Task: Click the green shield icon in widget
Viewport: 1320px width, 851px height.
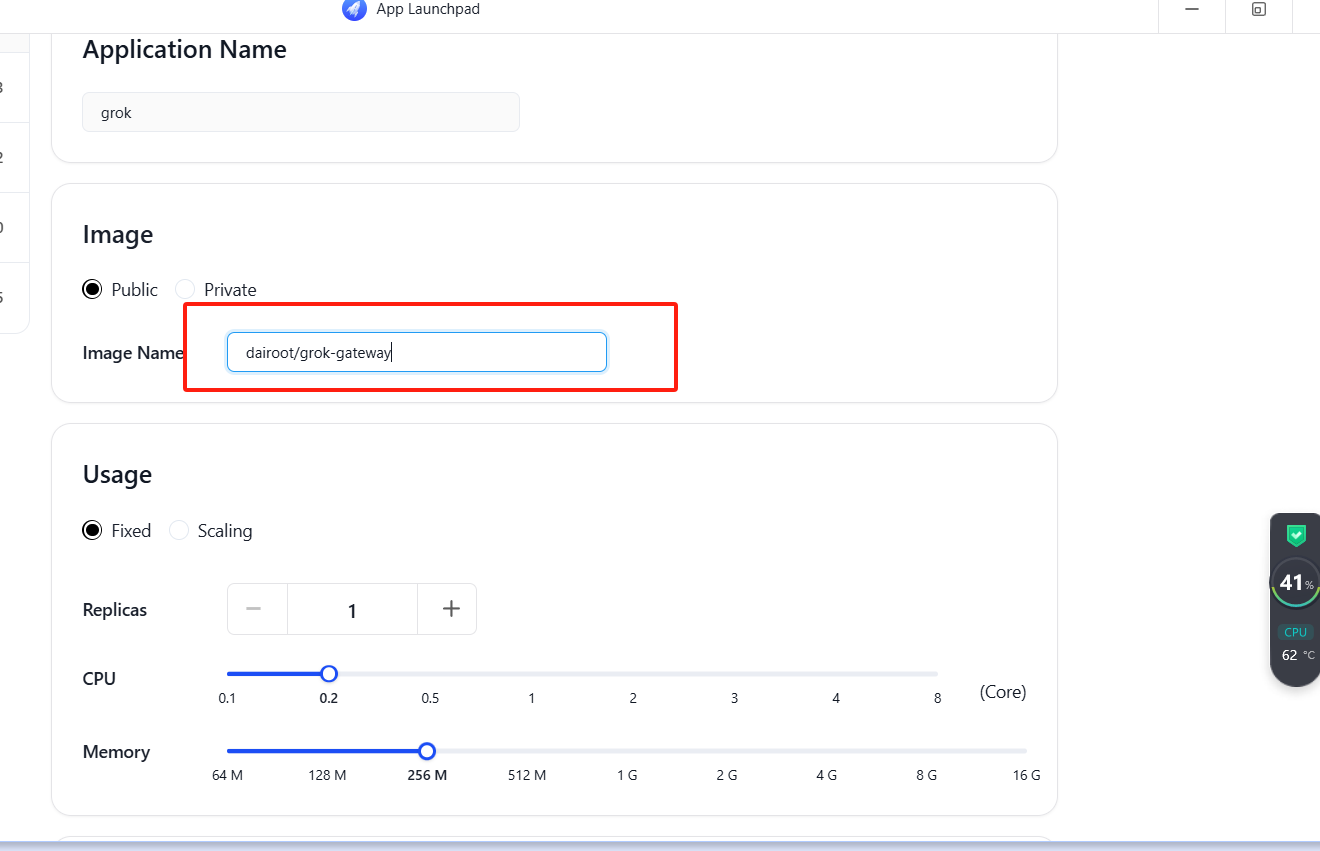Action: tap(1296, 536)
